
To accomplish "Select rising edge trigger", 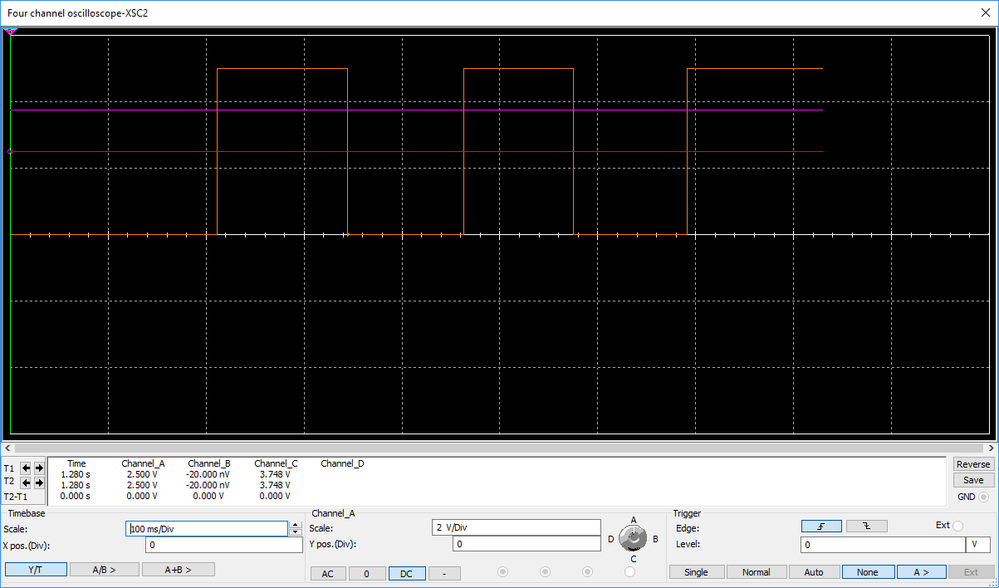I will coord(821,526).
